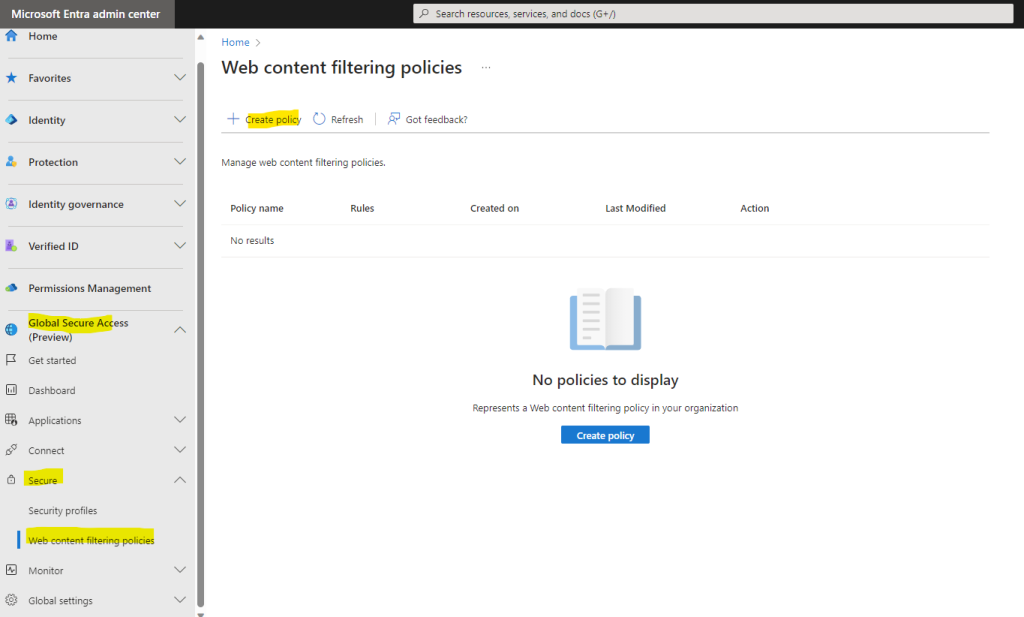
Task: Click the Policy name column header
Action: click(257, 208)
